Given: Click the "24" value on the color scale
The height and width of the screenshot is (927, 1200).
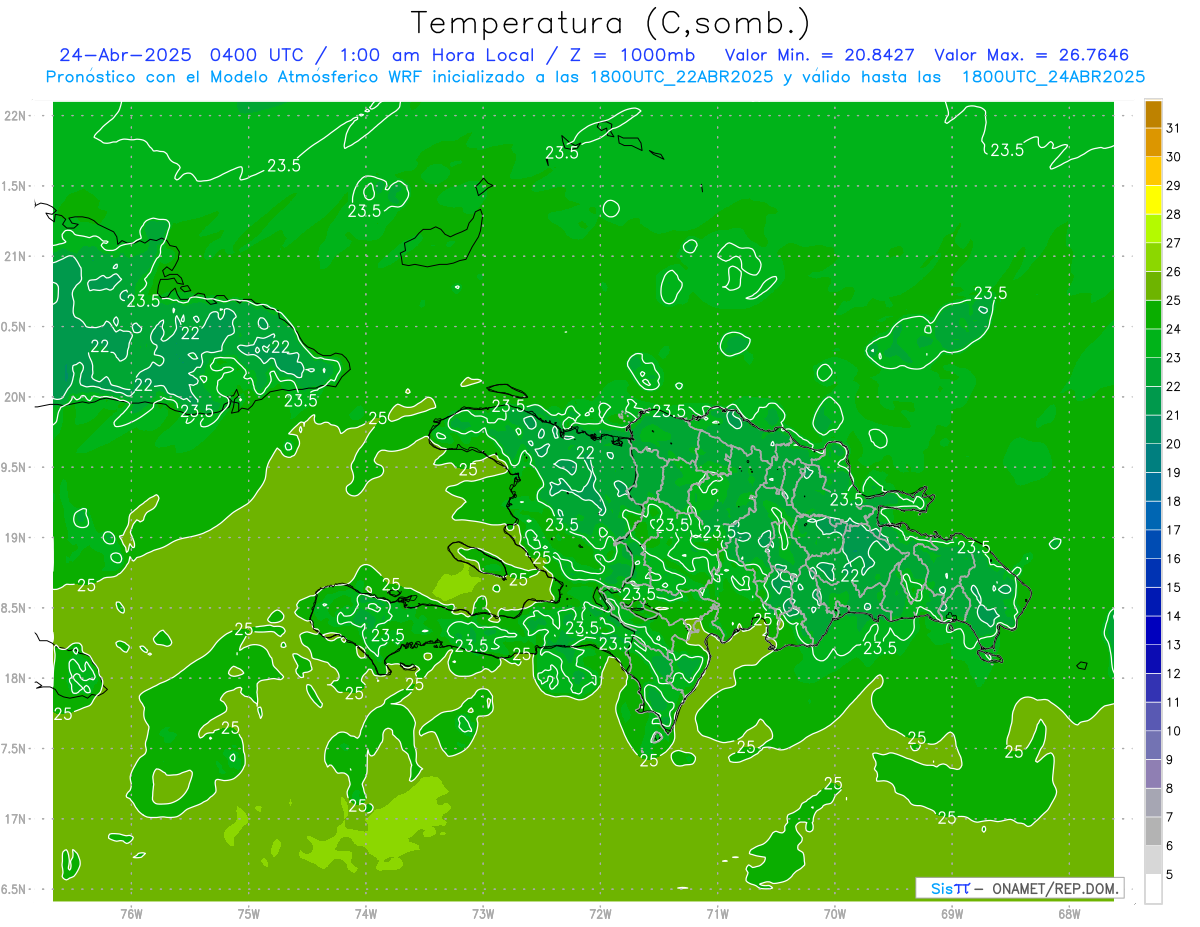Looking at the screenshot, I should pyautogui.click(x=1174, y=328).
